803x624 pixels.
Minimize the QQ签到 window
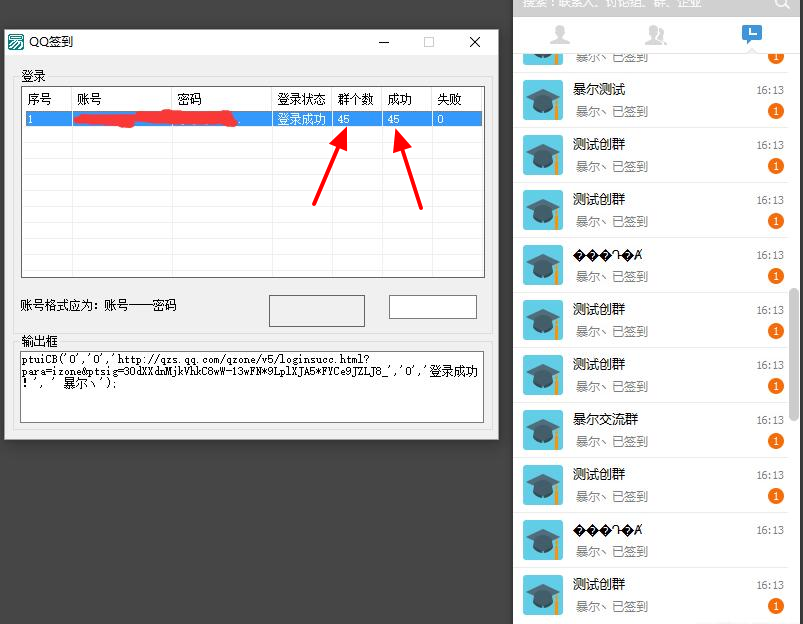(384, 42)
